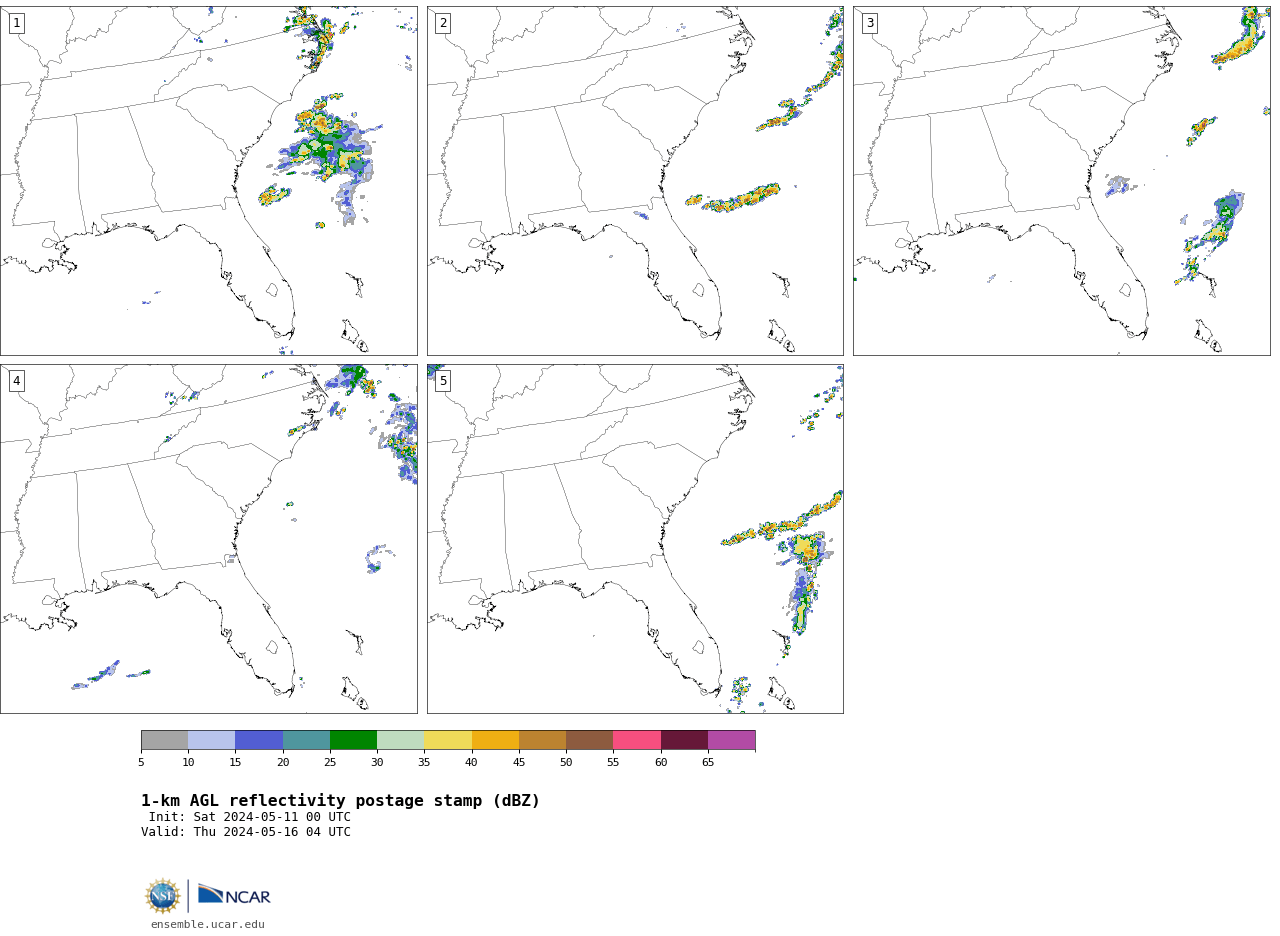Click the gray 5-10 dBZ color swatch
Viewport: 1280px width, 936px height.
pos(164,740)
